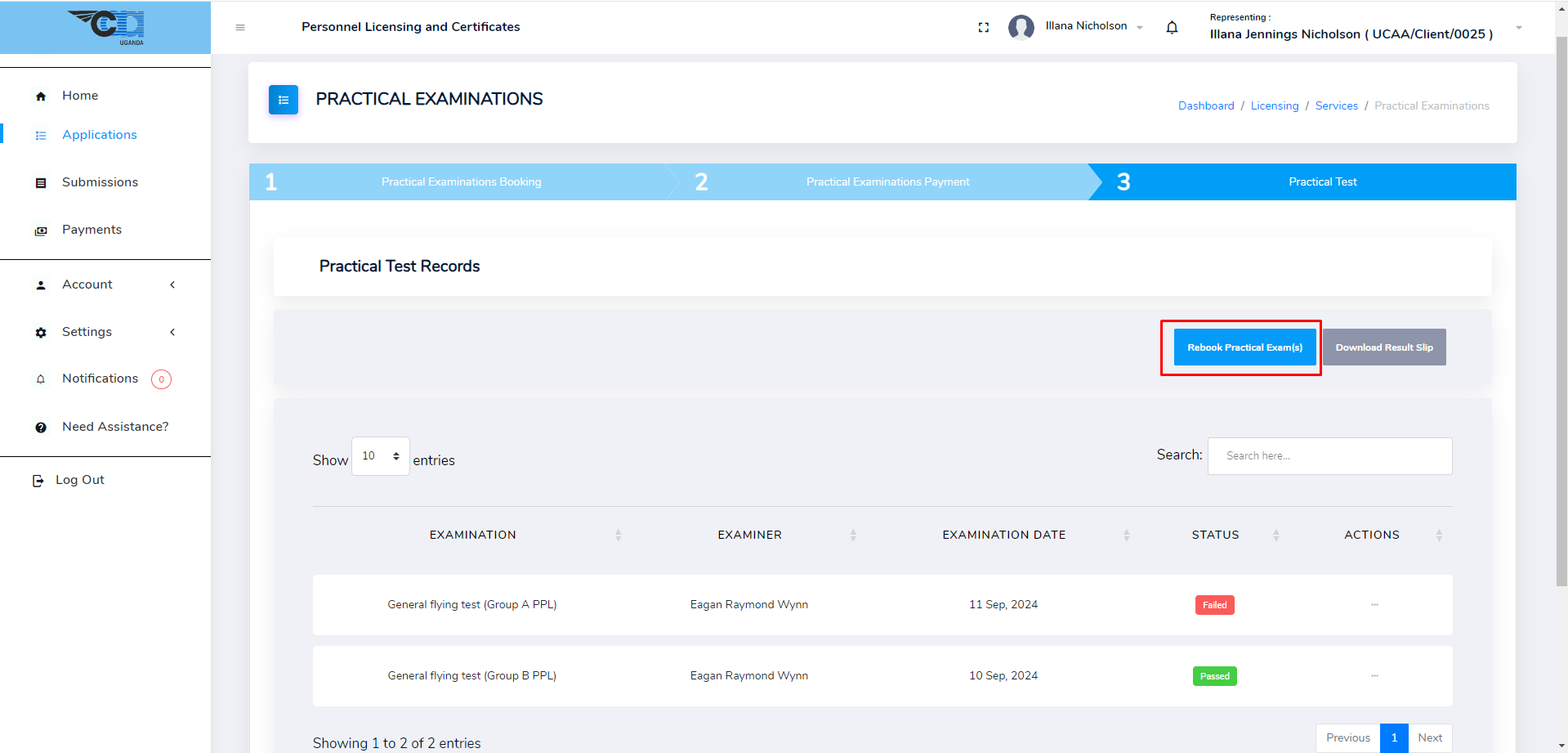Expand the Settings sidebar menu
1568x753 pixels.
click(105, 332)
